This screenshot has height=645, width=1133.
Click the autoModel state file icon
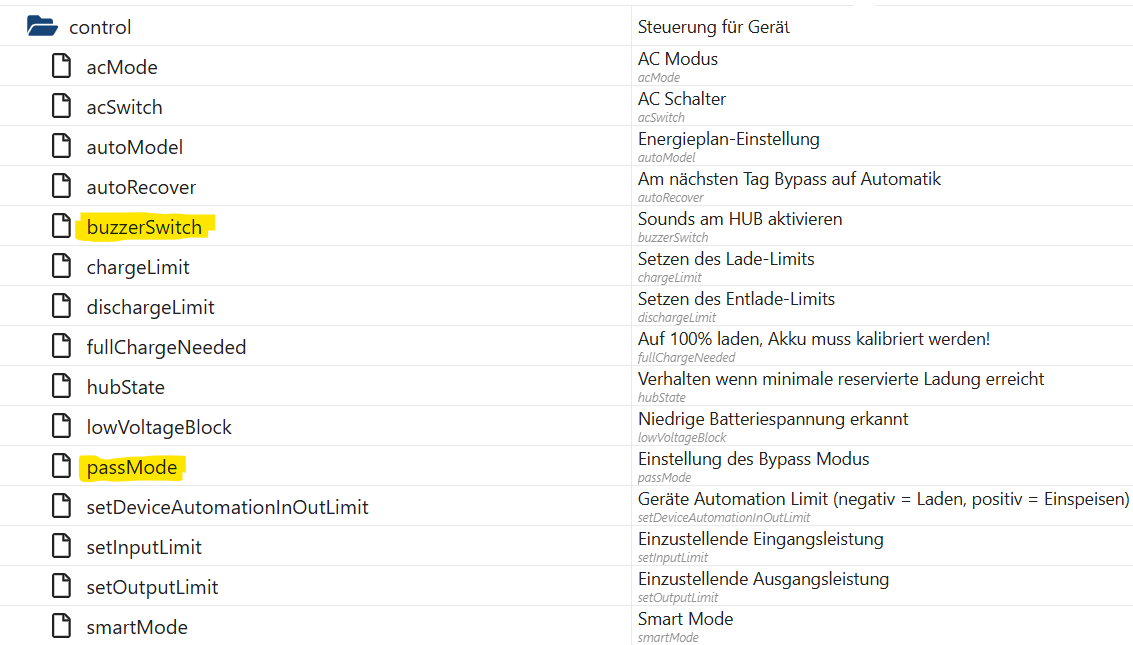[62, 147]
